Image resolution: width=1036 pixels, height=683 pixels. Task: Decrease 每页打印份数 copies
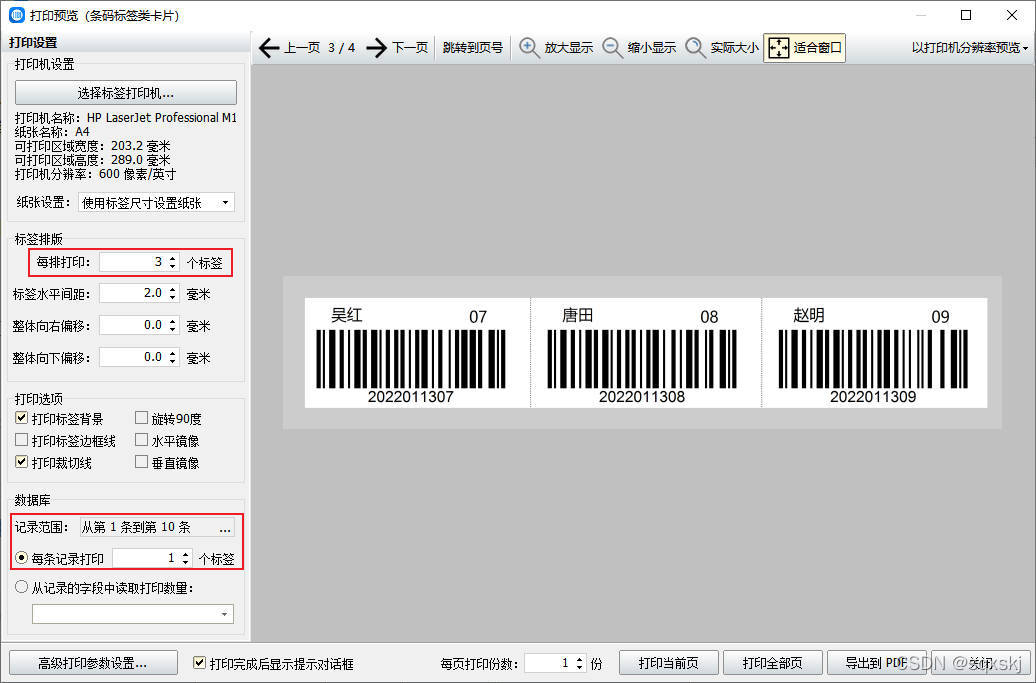(579, 667)
